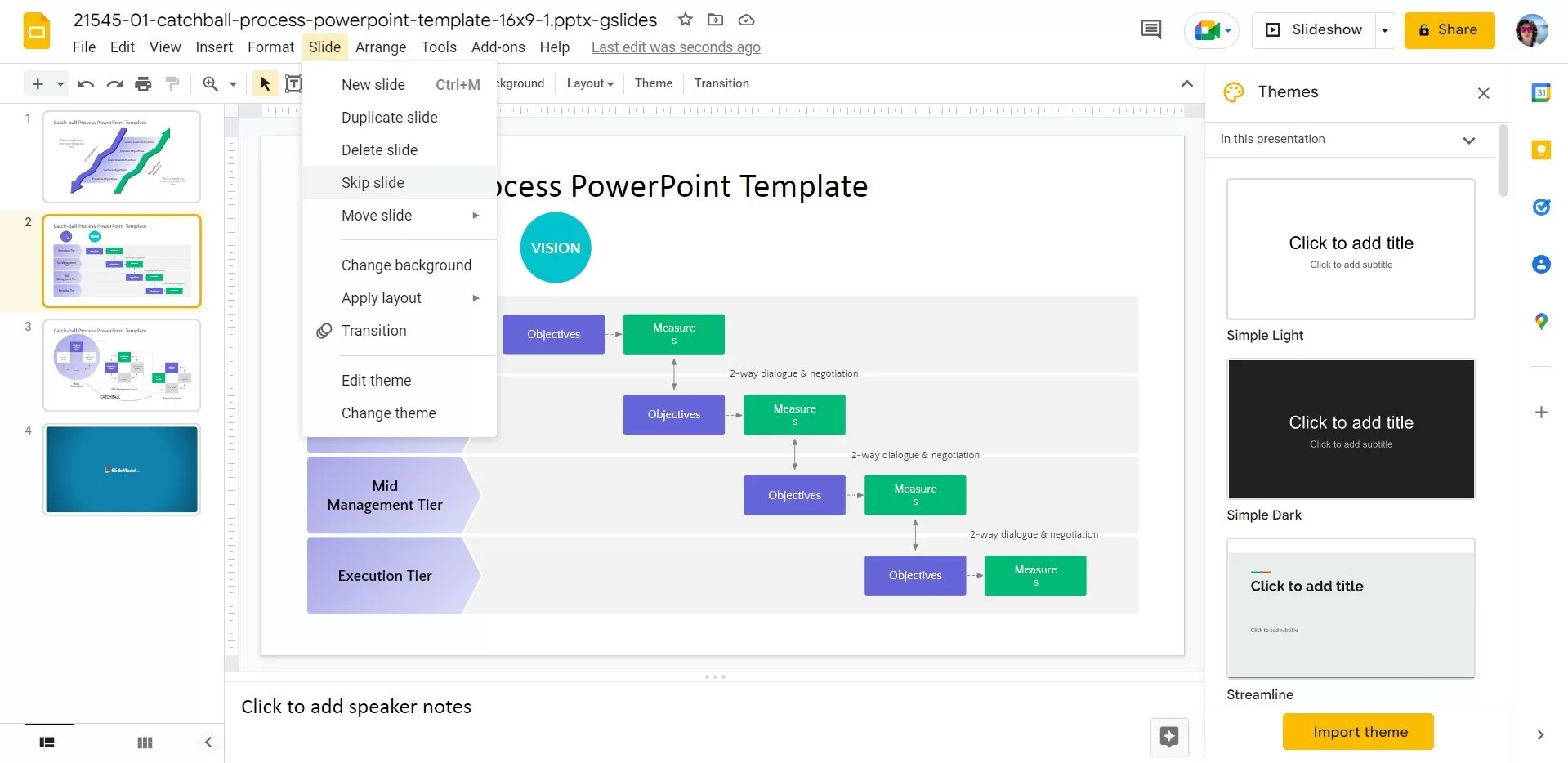Insert a text box using its toolbar icon

tap(295, 83)
